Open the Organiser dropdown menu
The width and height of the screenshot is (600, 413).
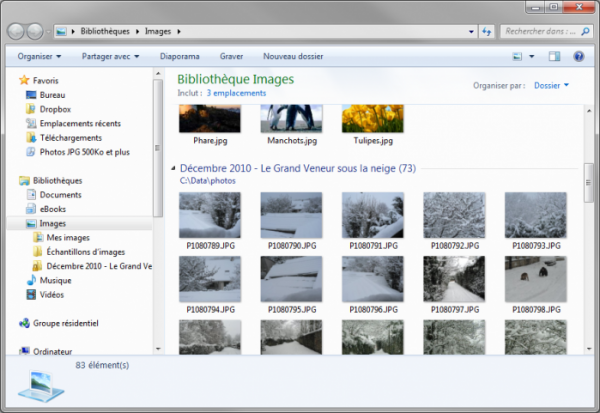40,57
